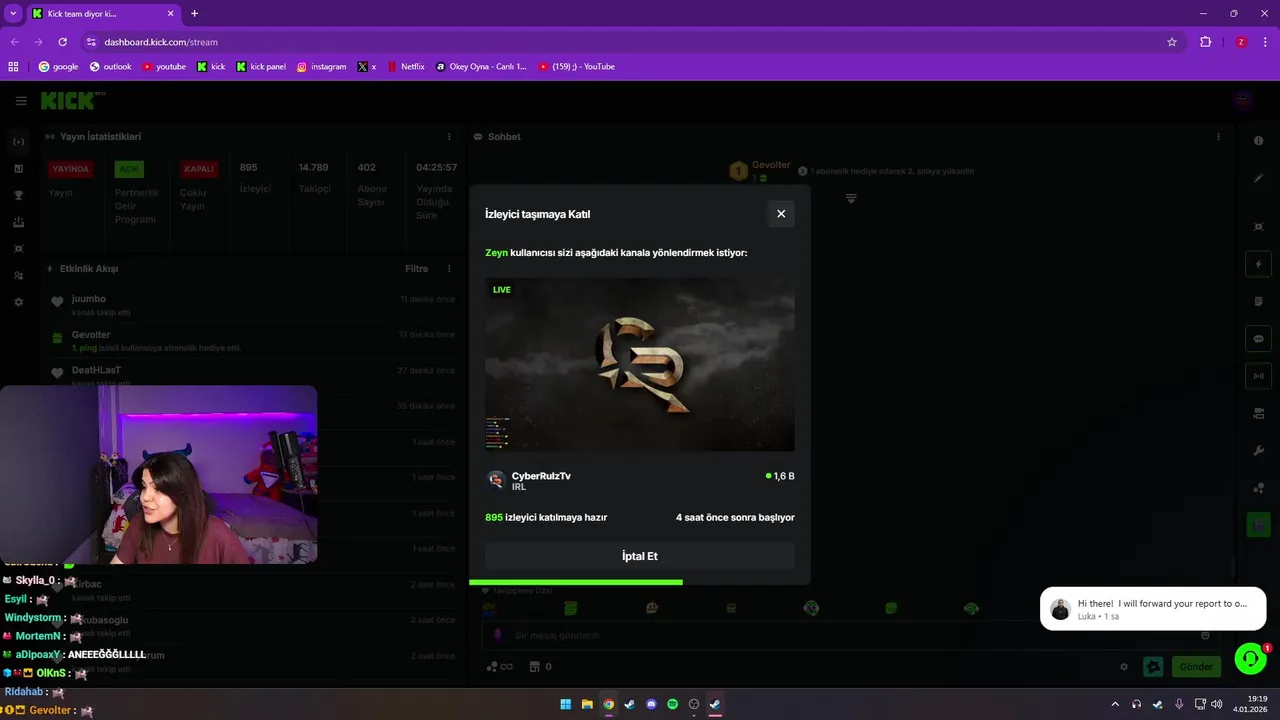Open the capture frame sidebar icon

pyautogui.click(x=18, y=248)
